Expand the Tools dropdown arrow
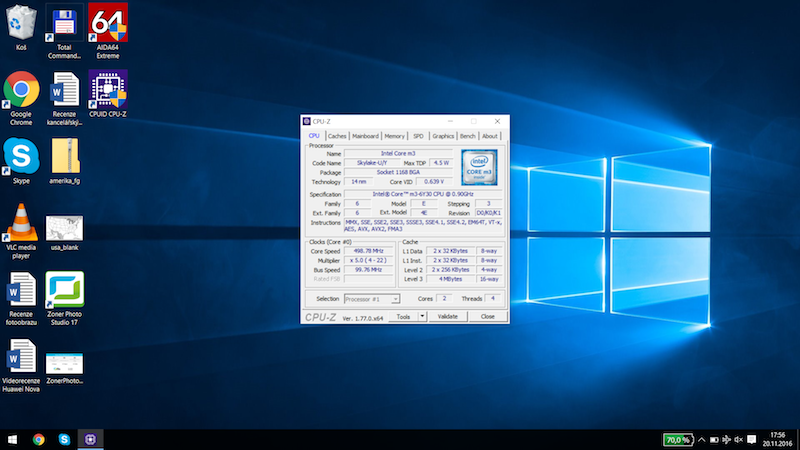The width and height of the screenshot is (800, 450). point(422,317)
